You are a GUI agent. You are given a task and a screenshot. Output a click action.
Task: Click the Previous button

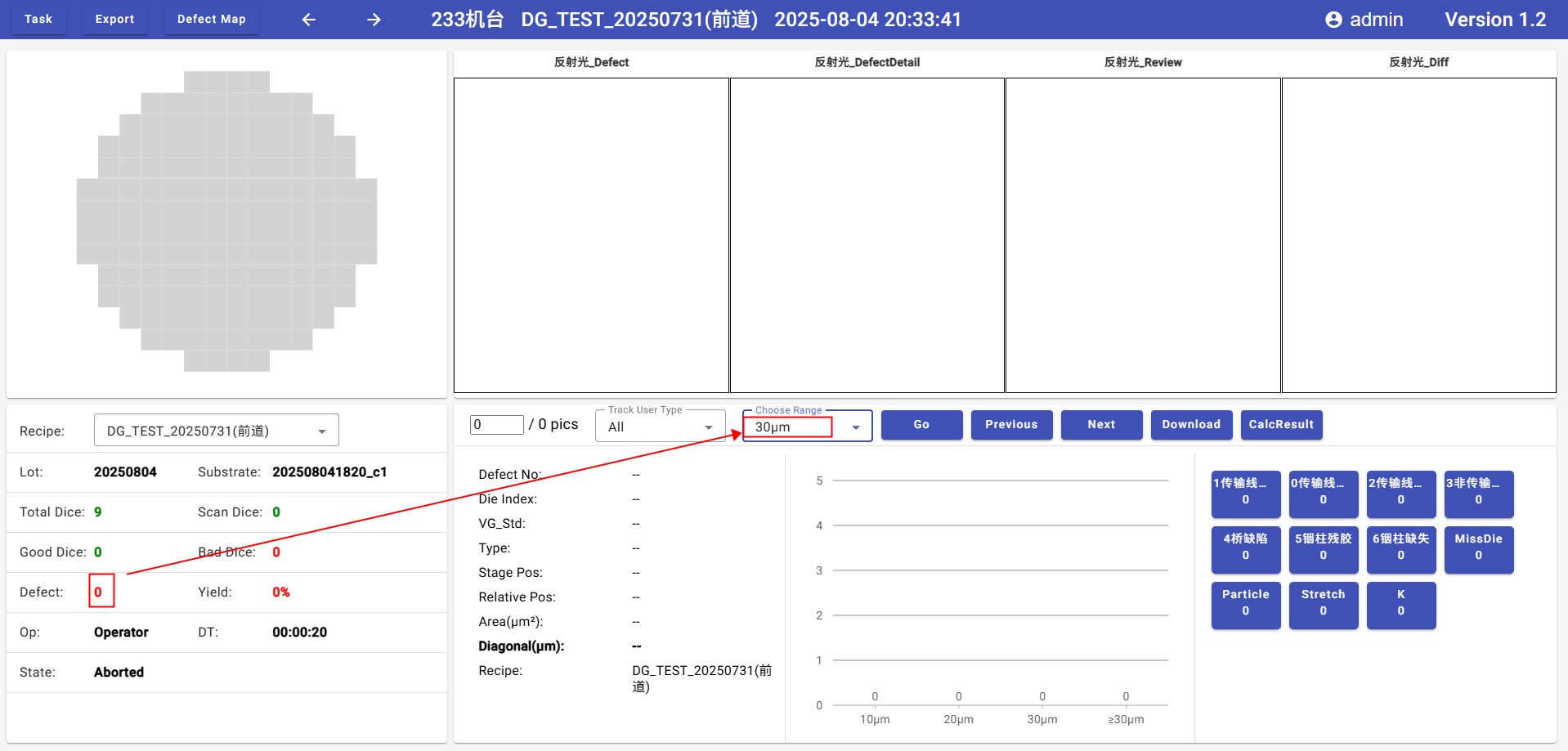(1011, 424)
